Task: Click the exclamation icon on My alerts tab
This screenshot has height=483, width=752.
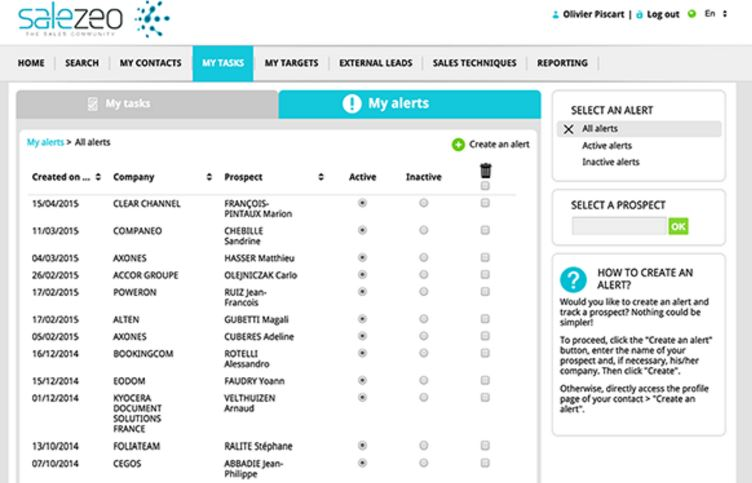Action: [352, 103]
